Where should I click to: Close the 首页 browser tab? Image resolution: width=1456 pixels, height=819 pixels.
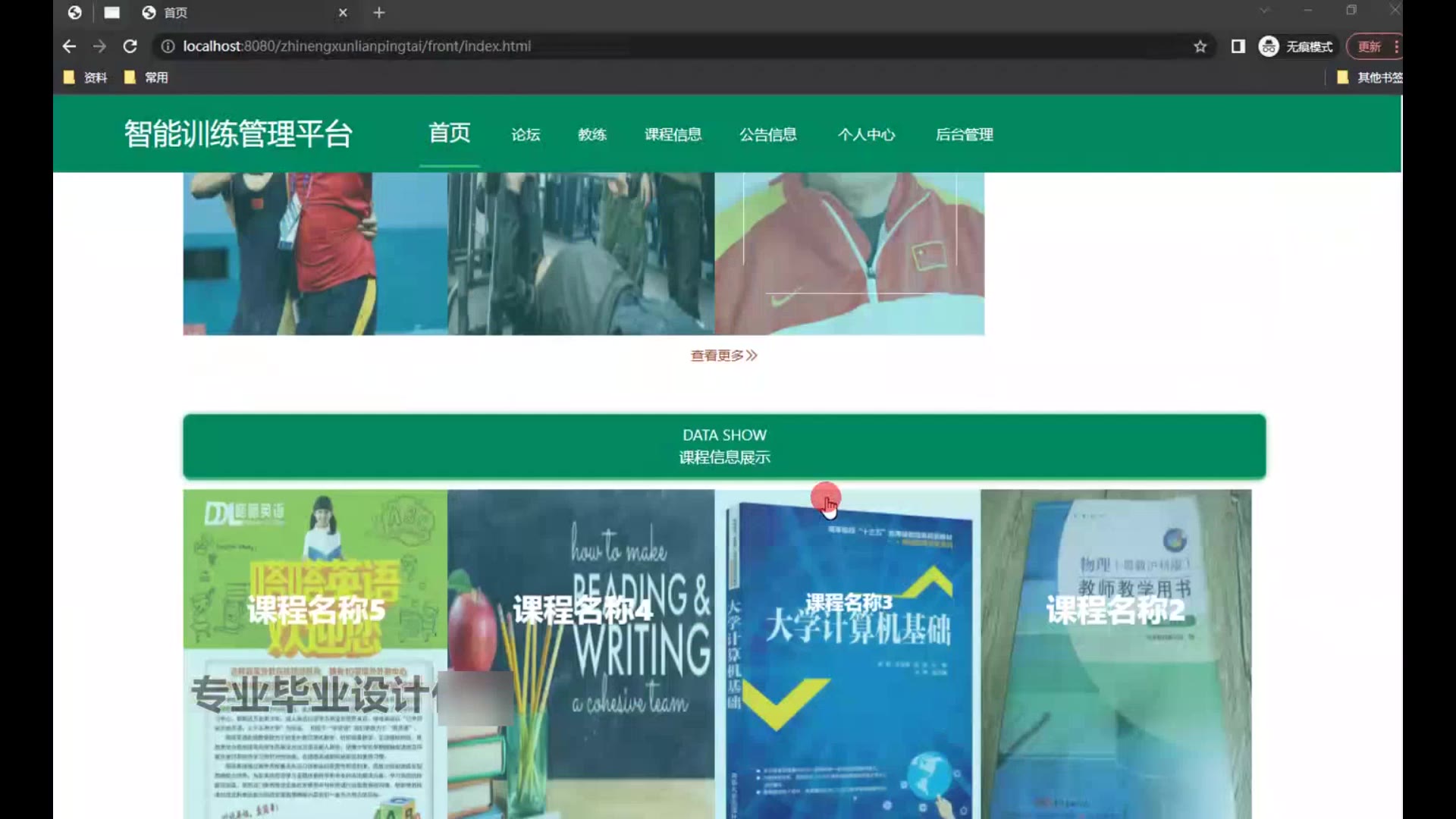(x=343, y=13)
